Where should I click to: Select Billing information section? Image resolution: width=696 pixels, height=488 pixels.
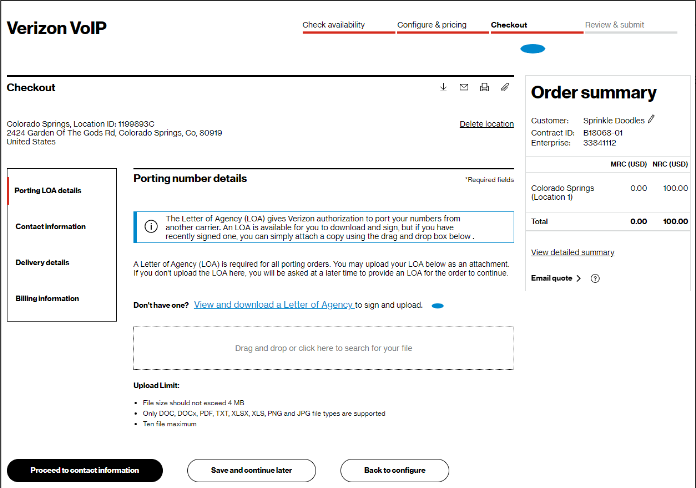pos(47,299)
